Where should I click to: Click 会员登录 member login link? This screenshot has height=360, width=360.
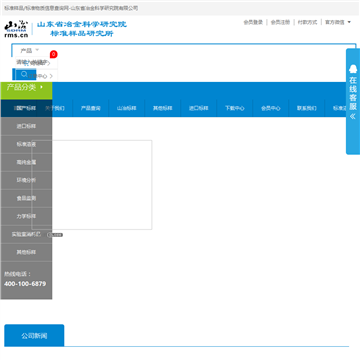click(x=253, y=22)
